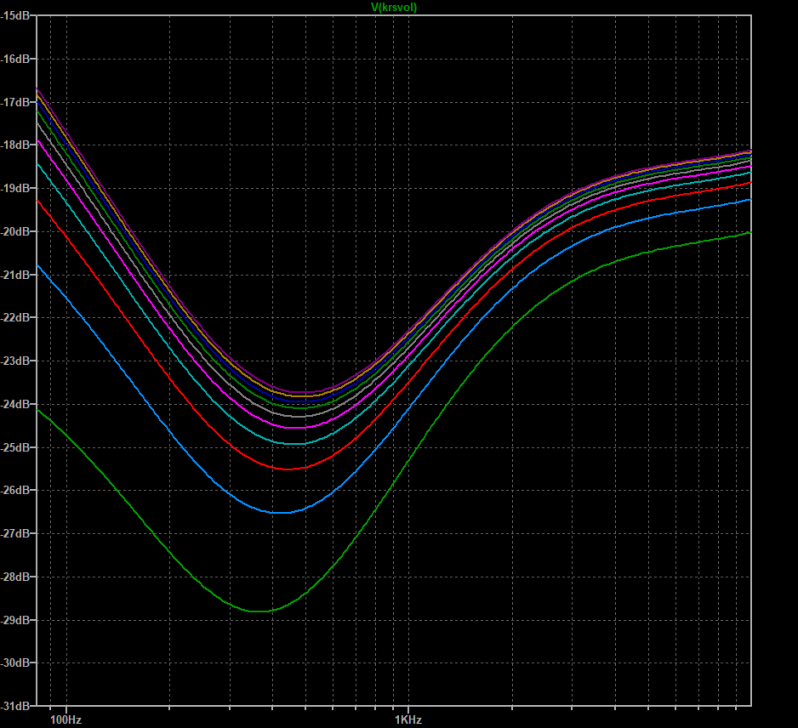Click the -18dB vertical axis label

19,145
